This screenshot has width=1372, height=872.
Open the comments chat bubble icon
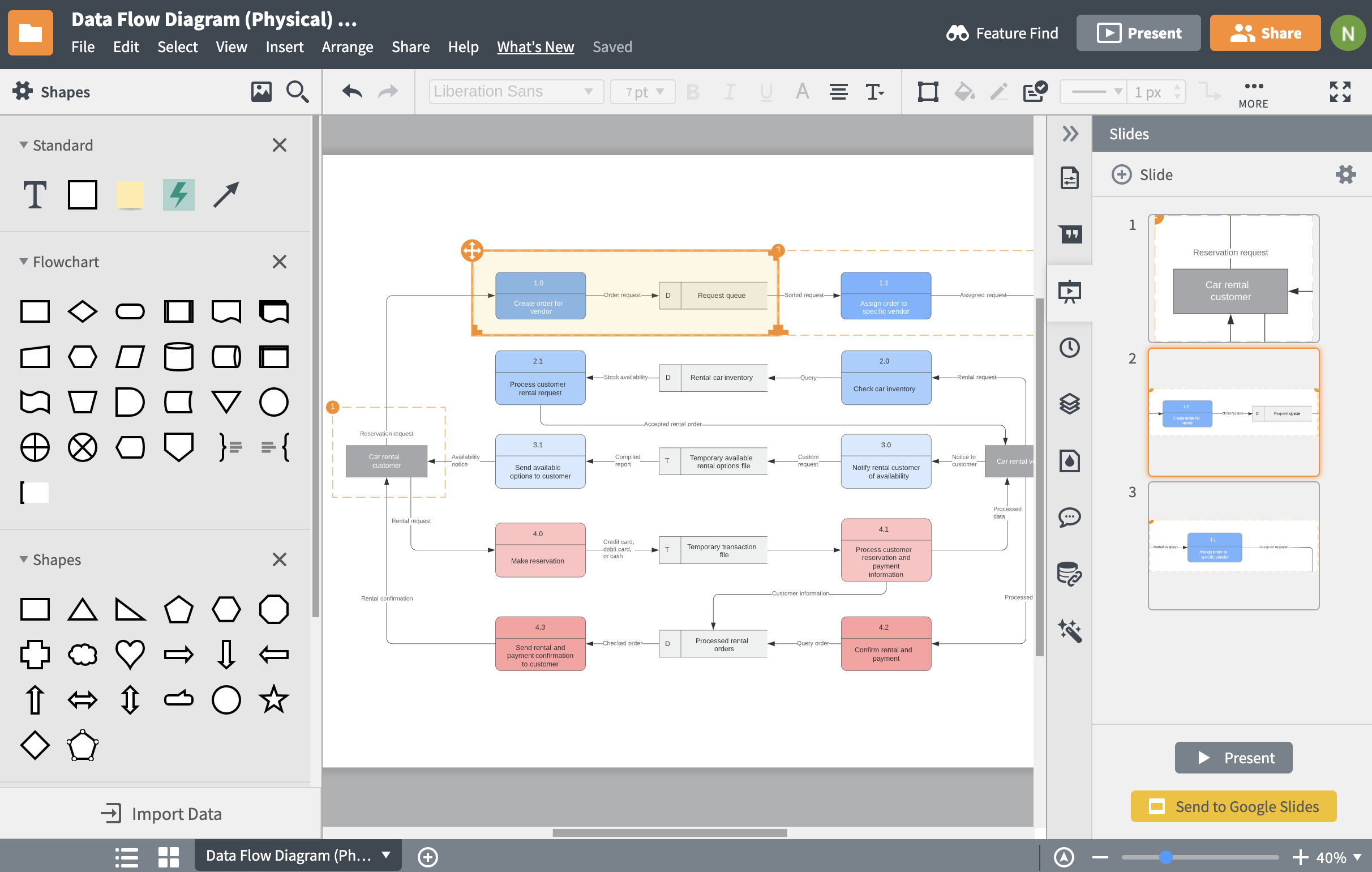[1070, 518]
